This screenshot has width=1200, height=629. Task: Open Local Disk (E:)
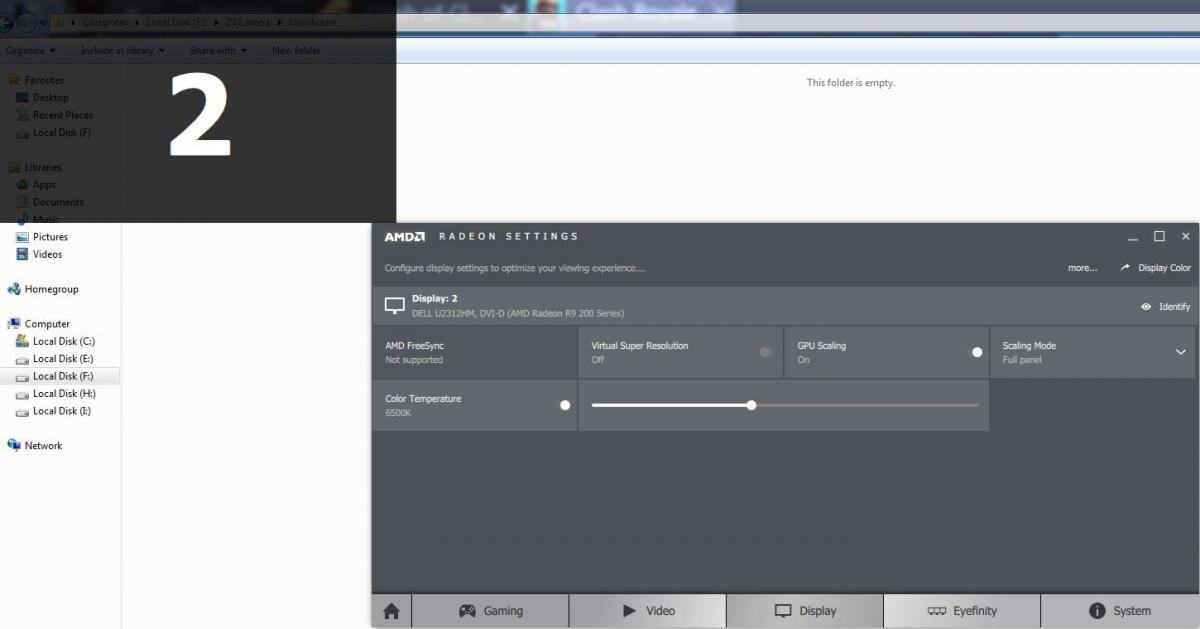63,358
